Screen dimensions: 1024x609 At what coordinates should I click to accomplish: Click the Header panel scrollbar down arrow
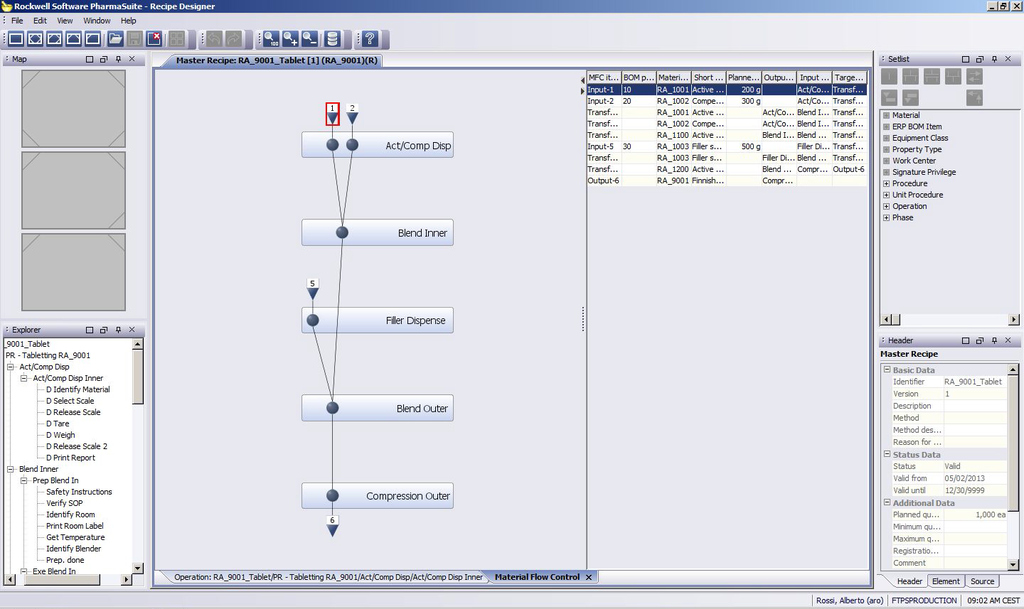pos(1013,565)
